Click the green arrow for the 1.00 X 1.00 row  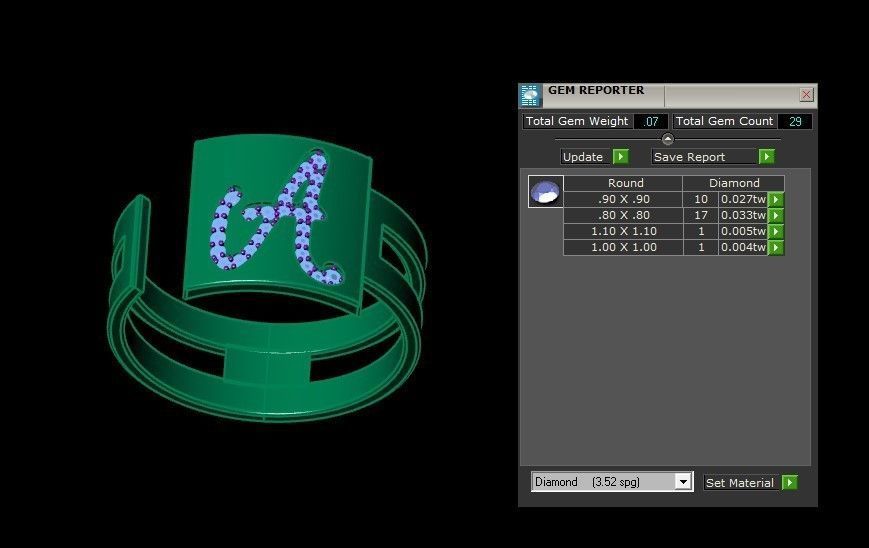click(x=776, y=248)
